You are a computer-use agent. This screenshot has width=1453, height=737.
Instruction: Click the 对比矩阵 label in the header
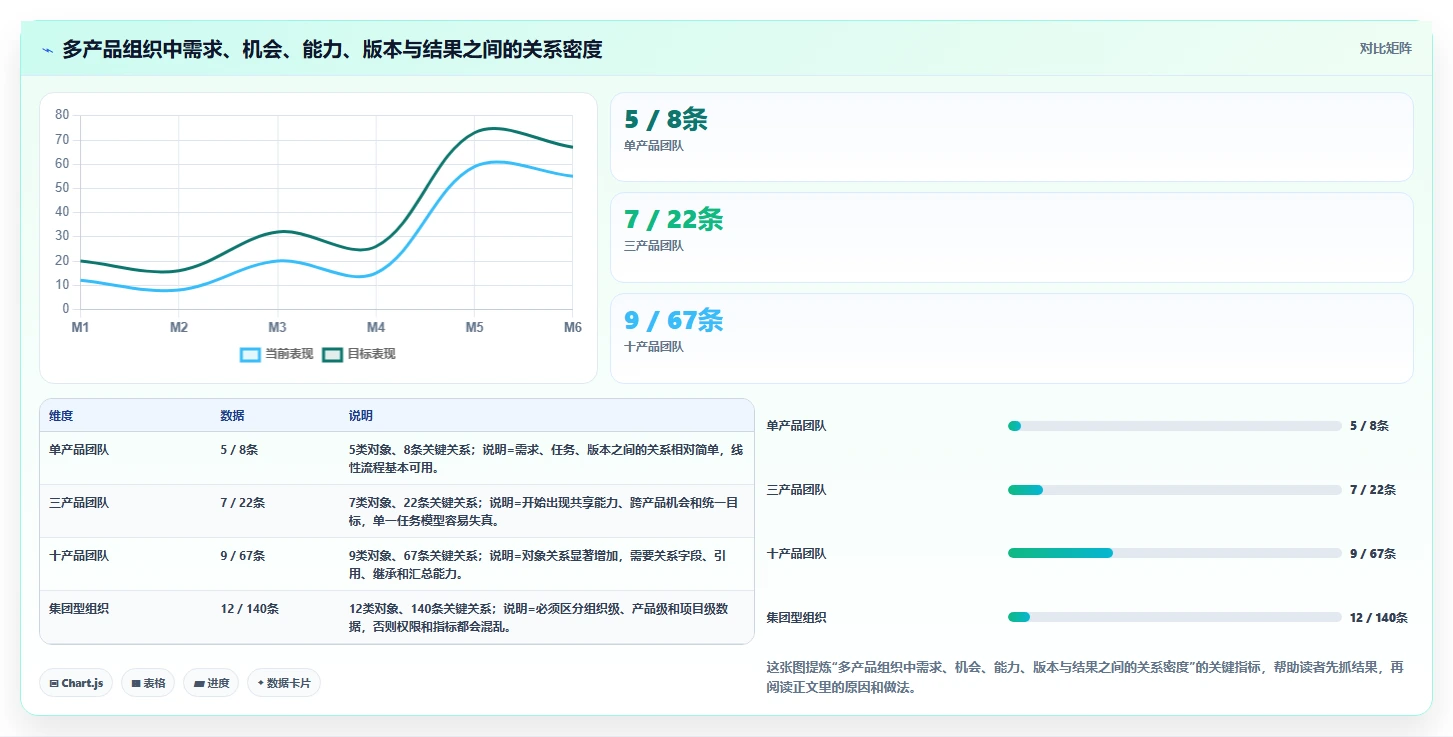point(1385,48)
